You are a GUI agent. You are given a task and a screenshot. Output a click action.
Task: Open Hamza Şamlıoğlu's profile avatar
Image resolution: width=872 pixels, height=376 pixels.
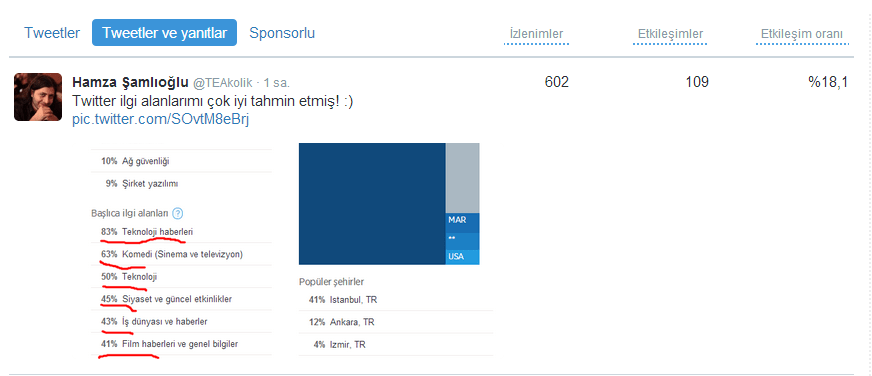coord(38,97)
